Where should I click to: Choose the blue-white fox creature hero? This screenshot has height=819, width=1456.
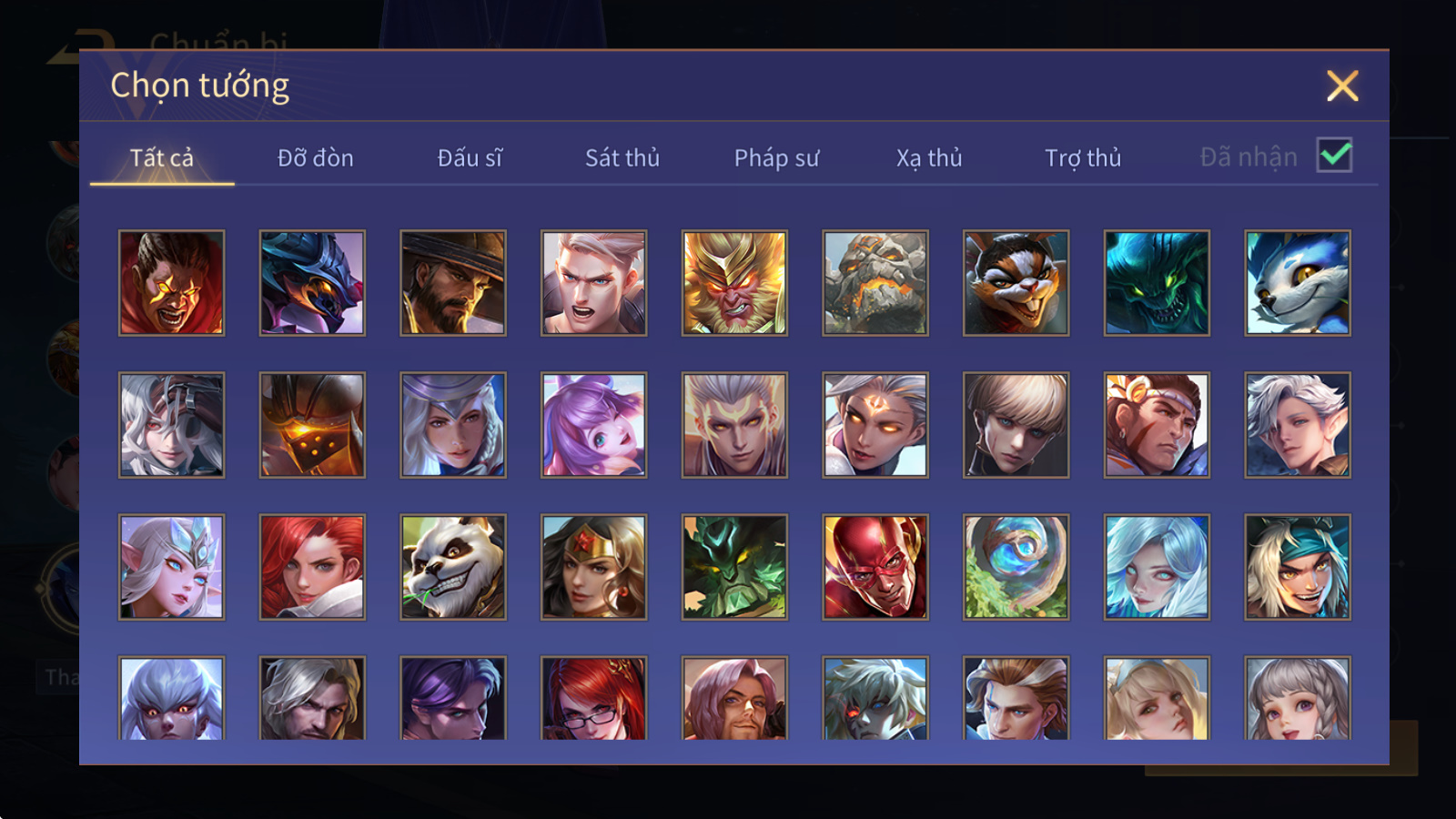click(1298, 283)
